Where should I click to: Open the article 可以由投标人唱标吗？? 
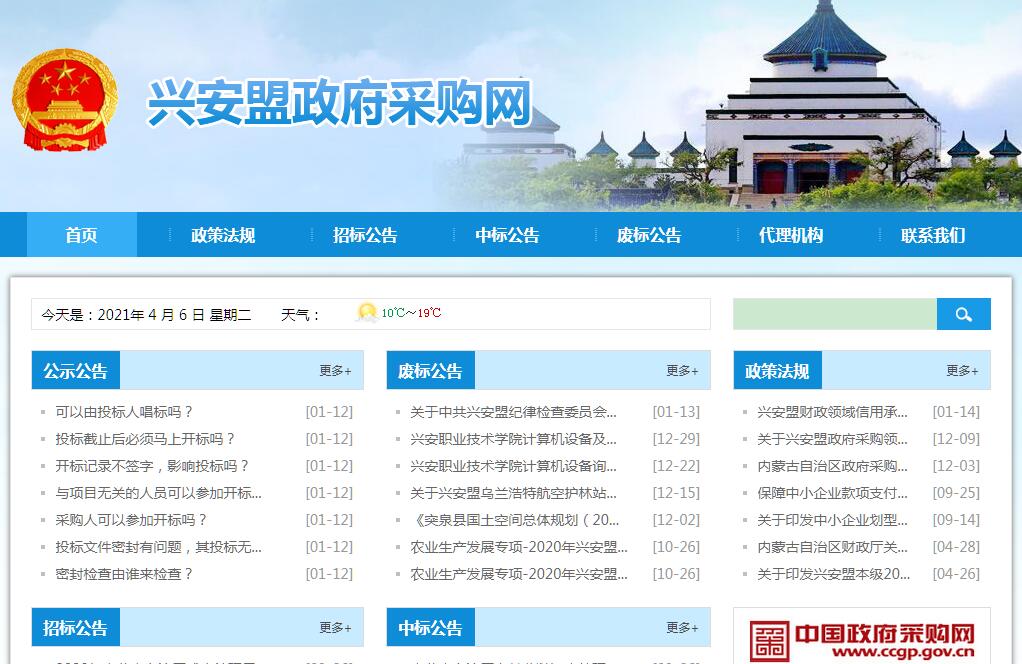pos(124,412)
